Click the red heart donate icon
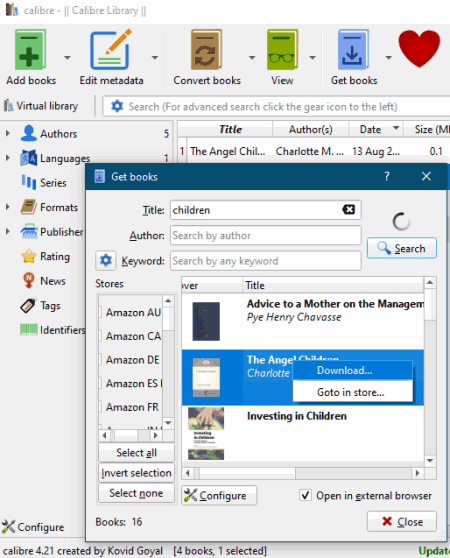The image size is (450, 558). 419,49
